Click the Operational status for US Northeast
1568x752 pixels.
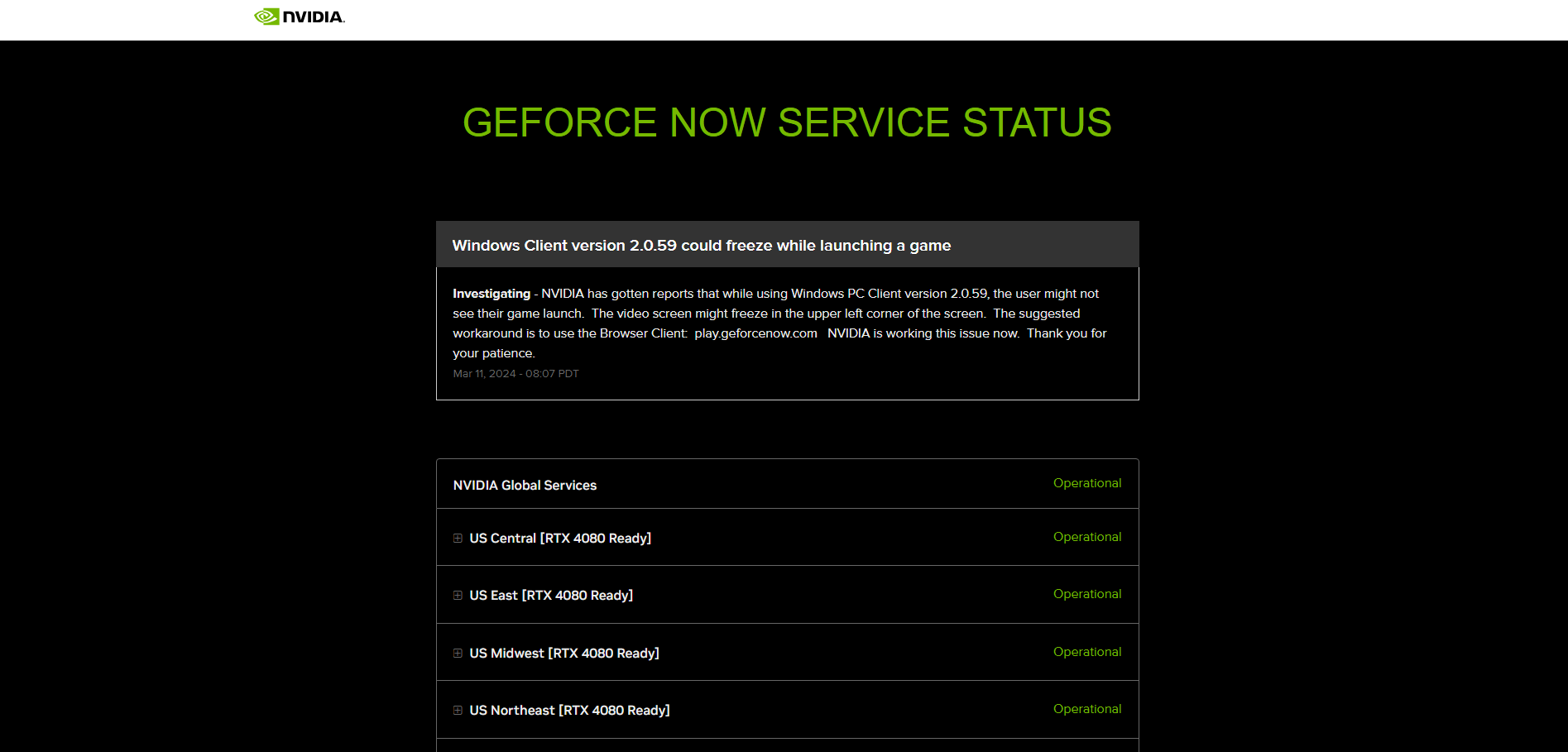point(1086,709)
